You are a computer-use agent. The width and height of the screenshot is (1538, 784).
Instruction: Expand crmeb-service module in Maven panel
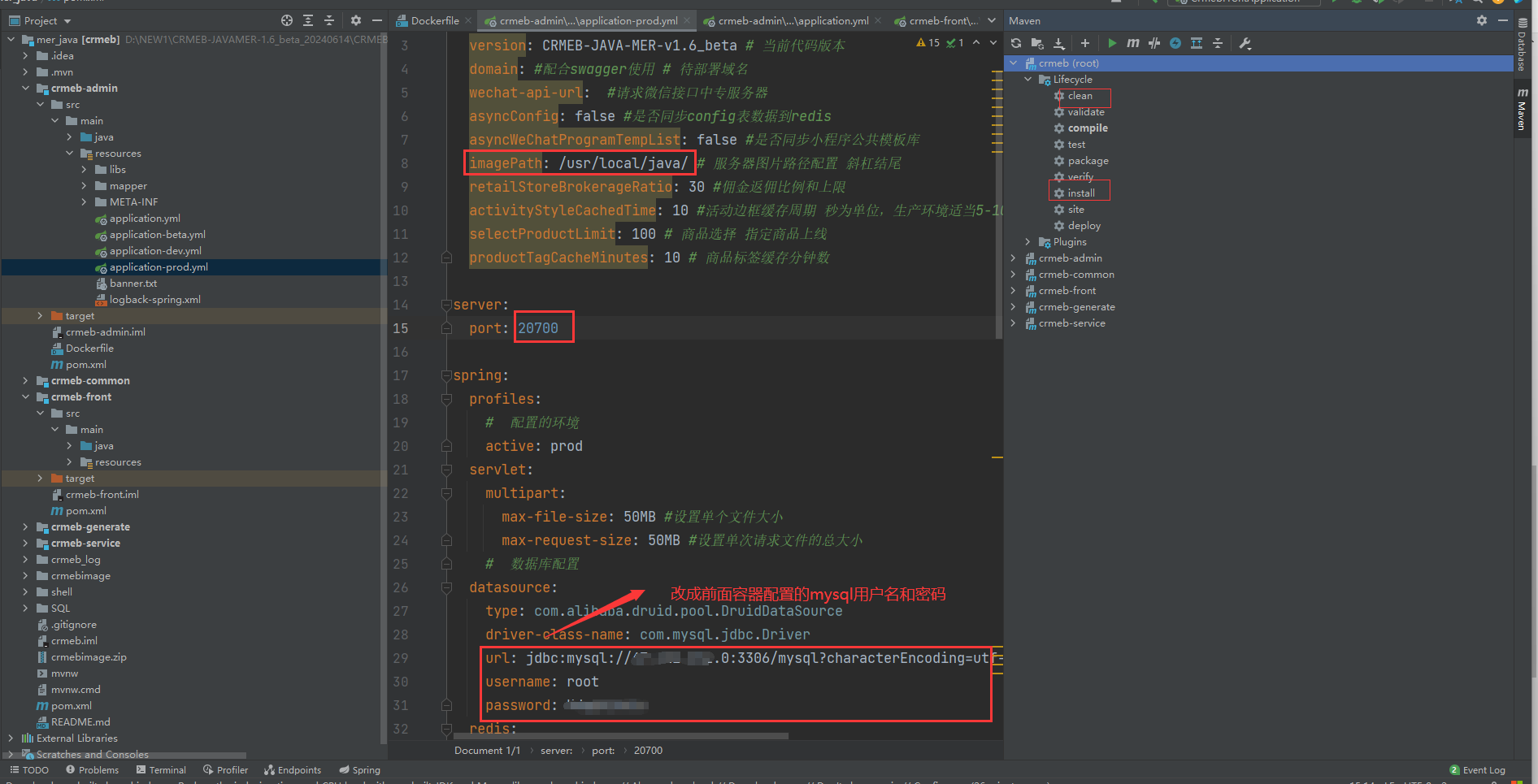1013,323
